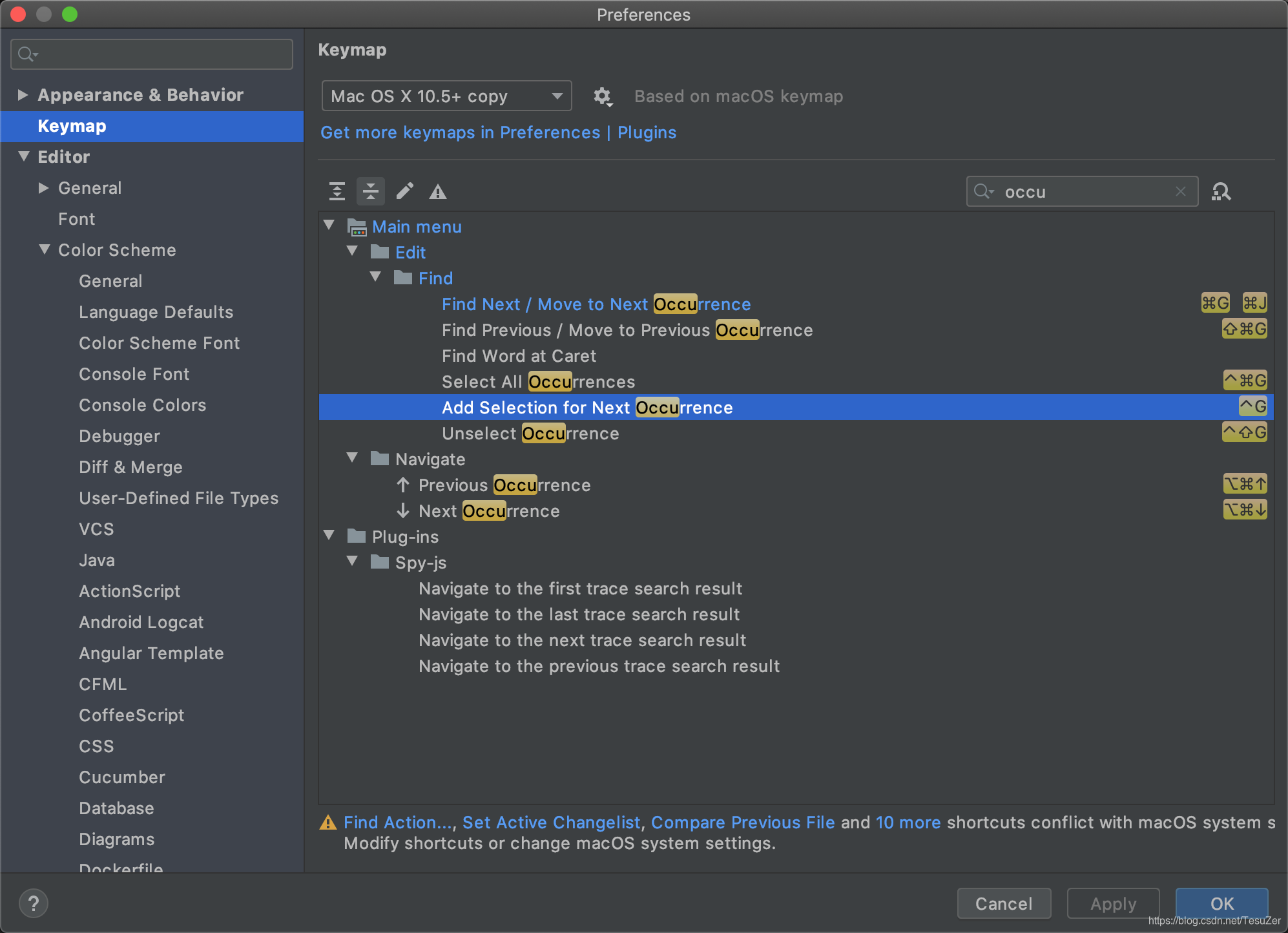This screenshot has width=1288, height=933.
Task: Click the Main menu folder icon
Action: 357,227
